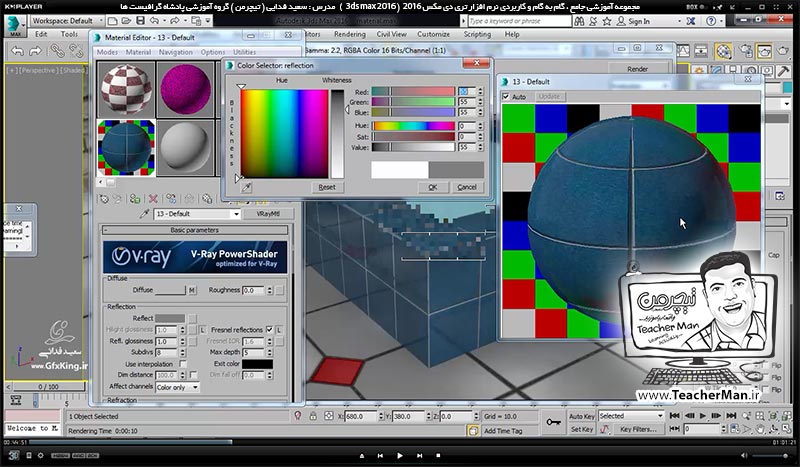Screen dimensions: 800x467
Task: Open the 3ds Max application menu button
Action: (x=15, y=26)
